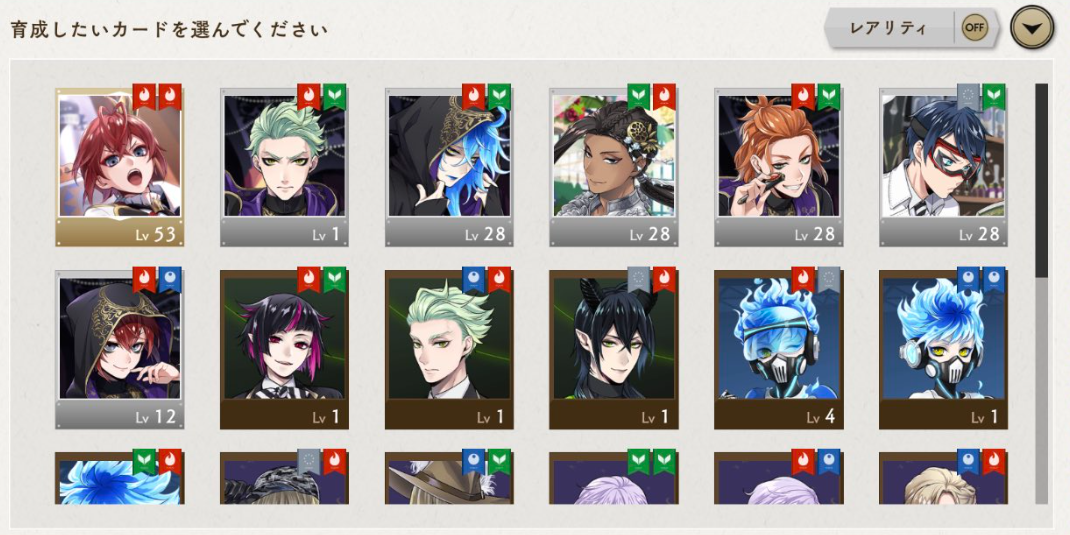Select the red-haired Lv 53 gold-framed card

[x=119, y=167]
